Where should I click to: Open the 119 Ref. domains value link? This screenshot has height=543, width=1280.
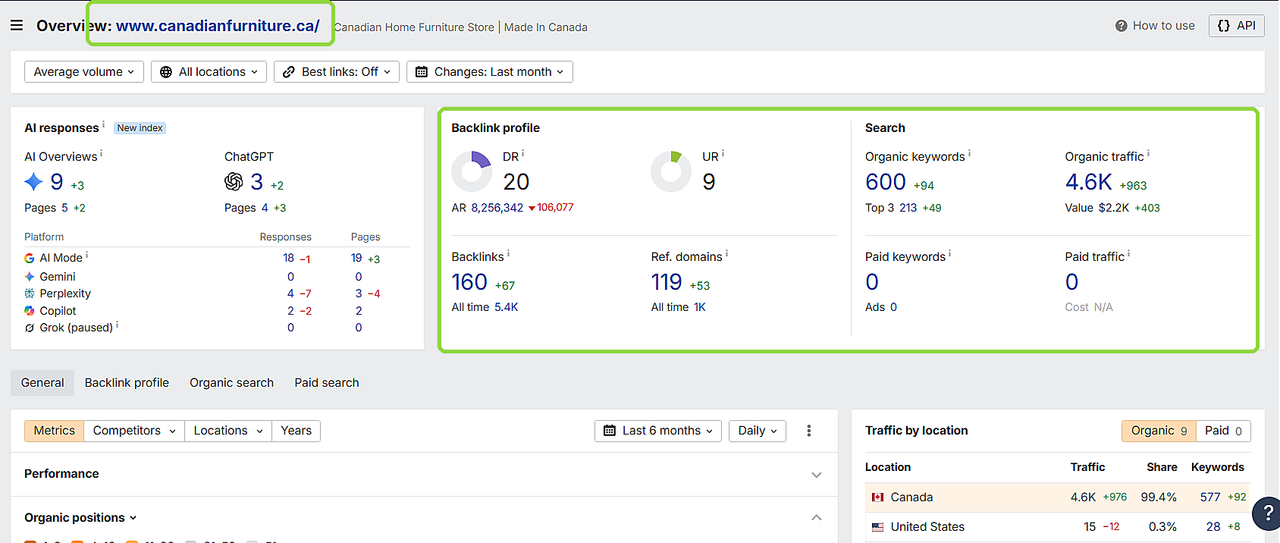tap(666, 283)
